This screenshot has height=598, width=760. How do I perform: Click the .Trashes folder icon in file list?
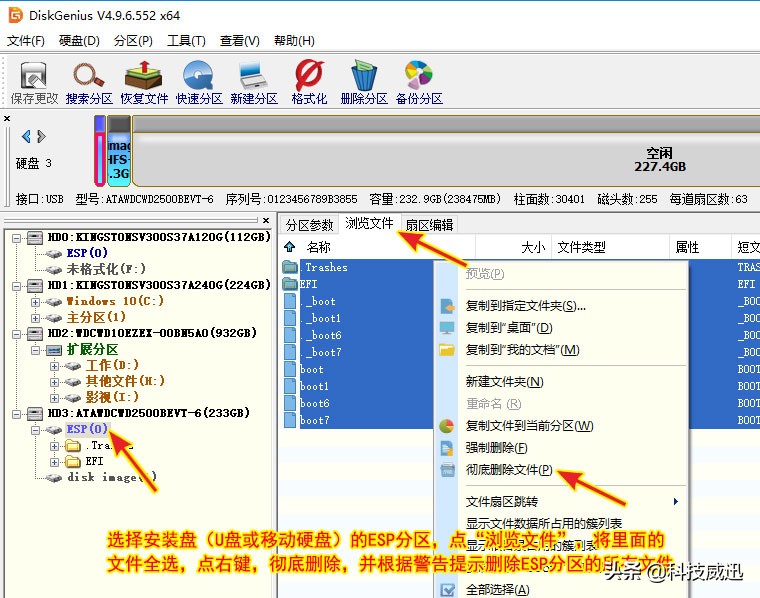pyautogui.click(x=290, y=267)
